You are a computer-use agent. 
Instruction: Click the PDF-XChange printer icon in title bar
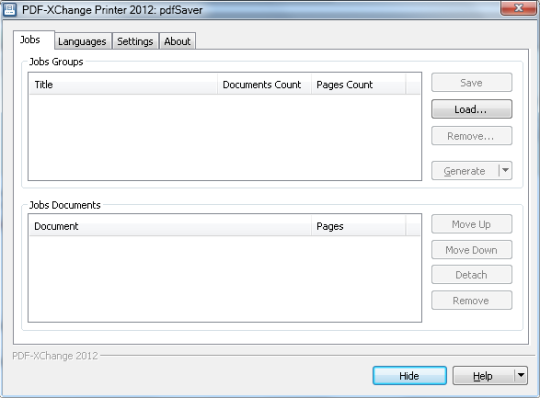click(x=10, y=10)
